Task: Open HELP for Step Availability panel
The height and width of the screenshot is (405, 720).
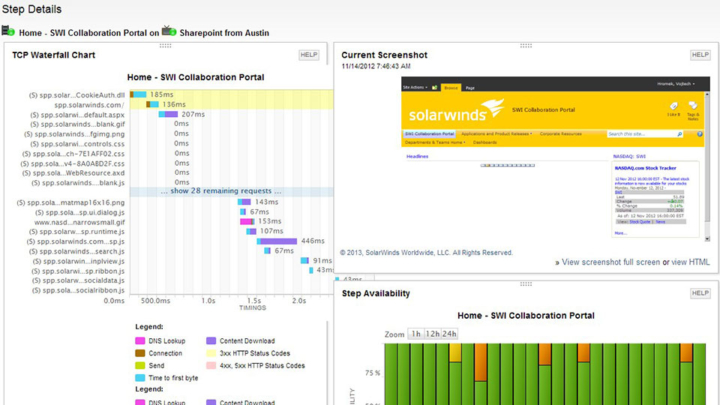Action: 700,293
